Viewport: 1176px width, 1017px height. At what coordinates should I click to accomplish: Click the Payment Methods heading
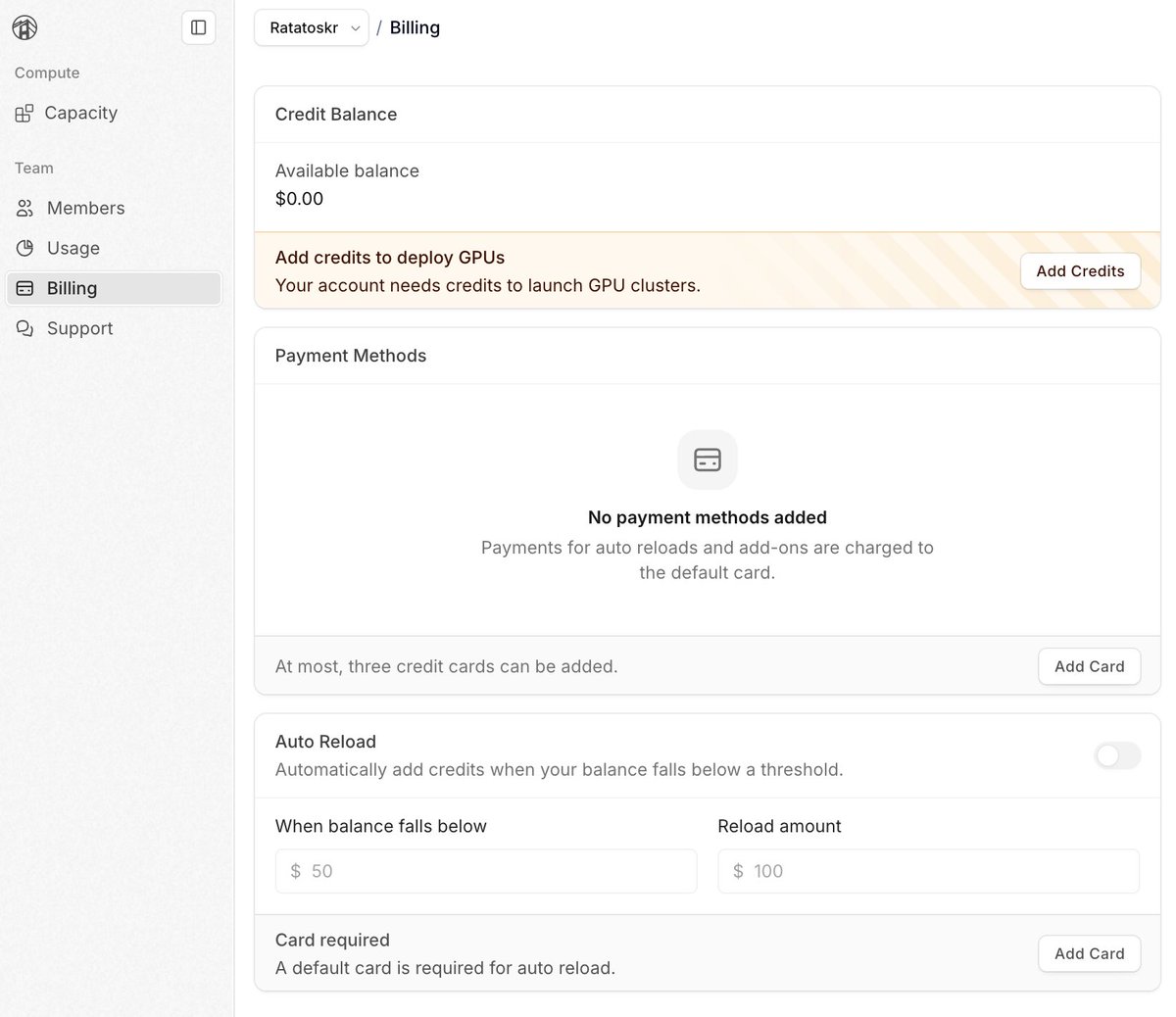351,356
